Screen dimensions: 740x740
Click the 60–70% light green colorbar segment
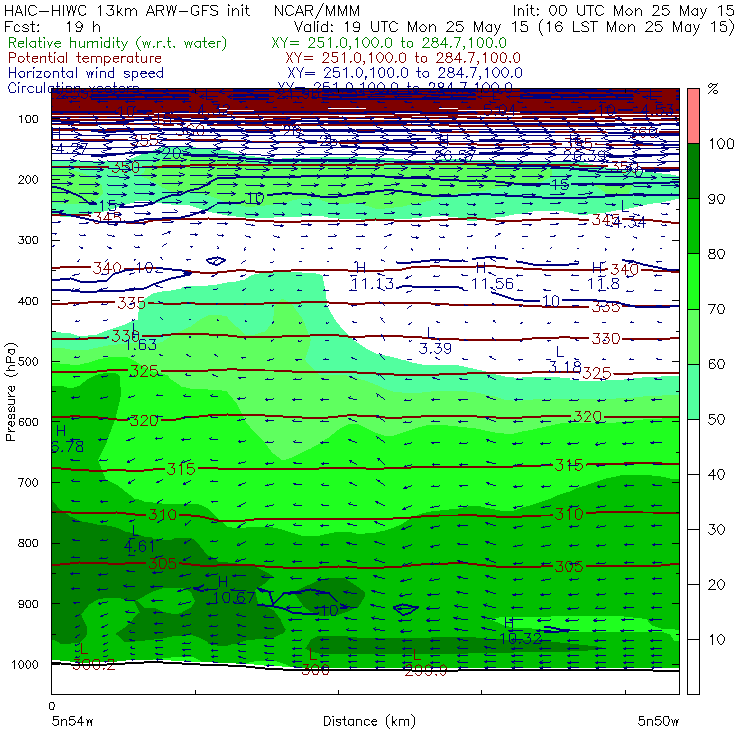693,336
